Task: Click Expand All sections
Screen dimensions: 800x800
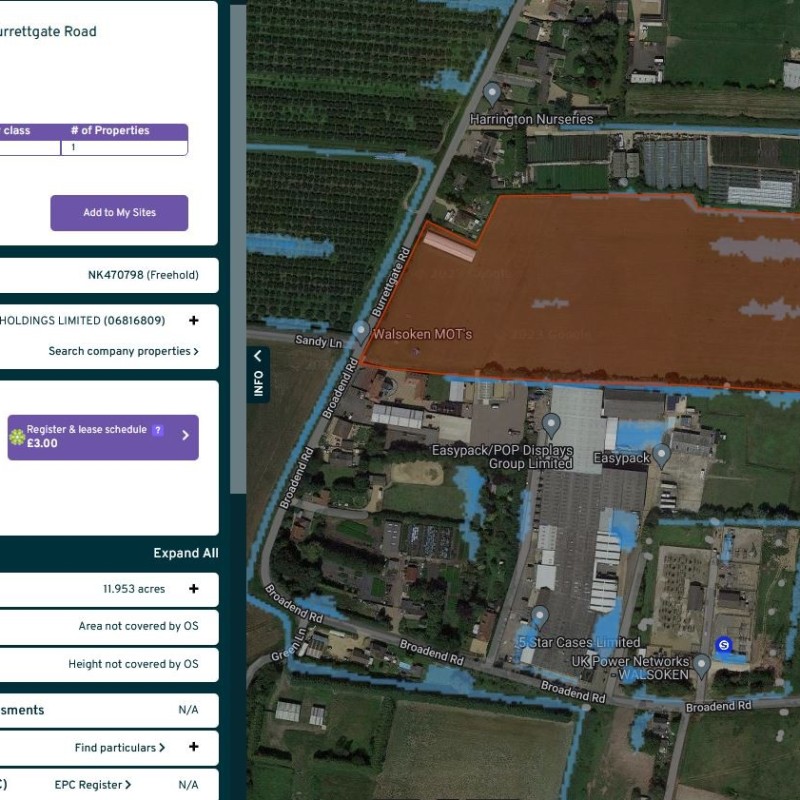Action: tap(185, 553)
